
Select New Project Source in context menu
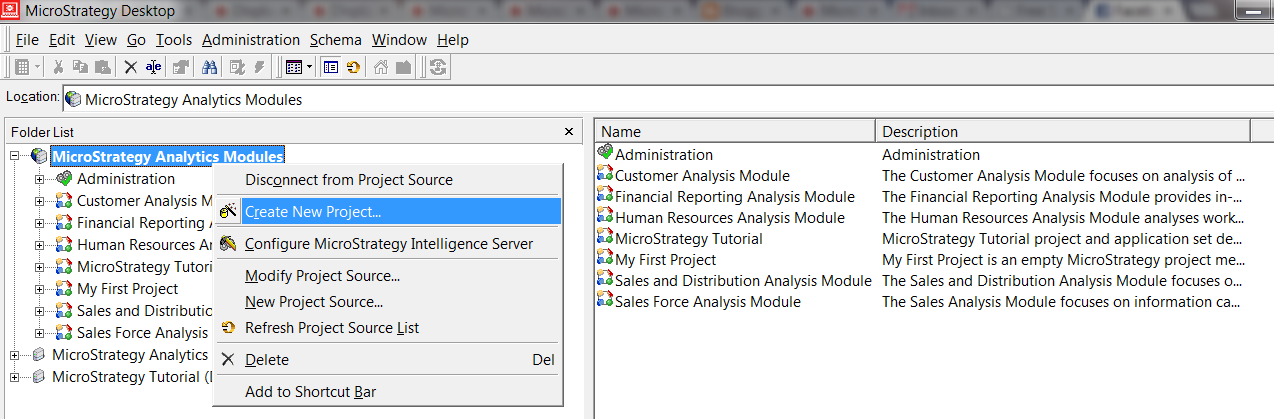pyautogui.click(x=389, y=301)
